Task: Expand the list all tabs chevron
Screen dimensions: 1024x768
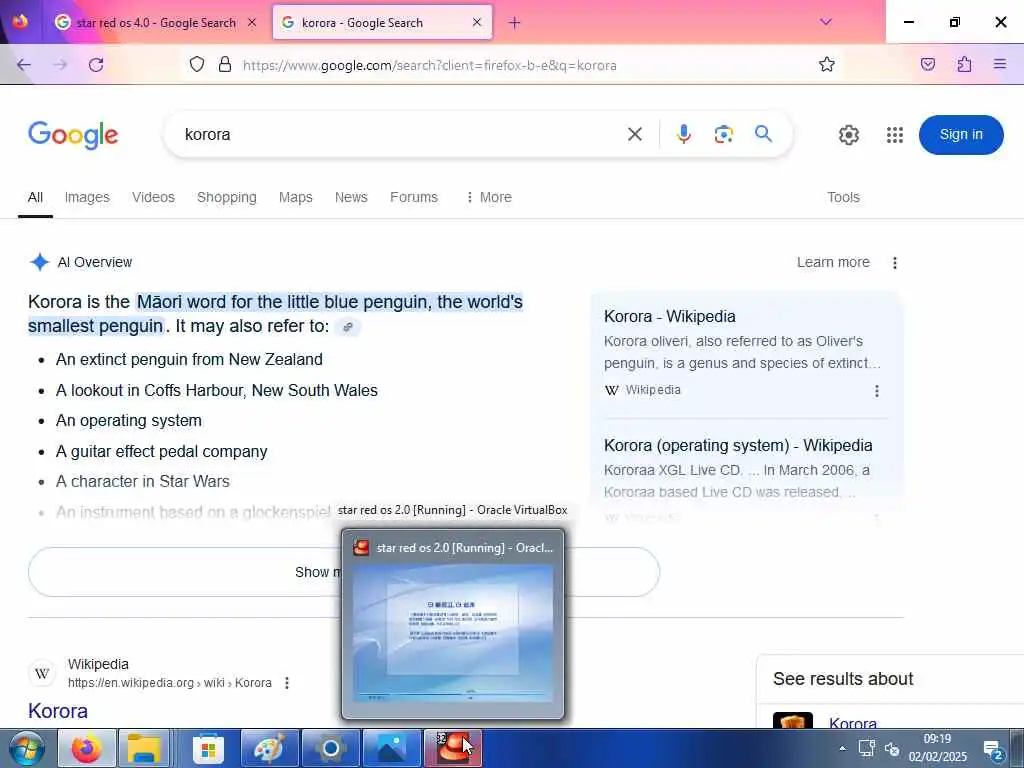Action: point(826,22)
